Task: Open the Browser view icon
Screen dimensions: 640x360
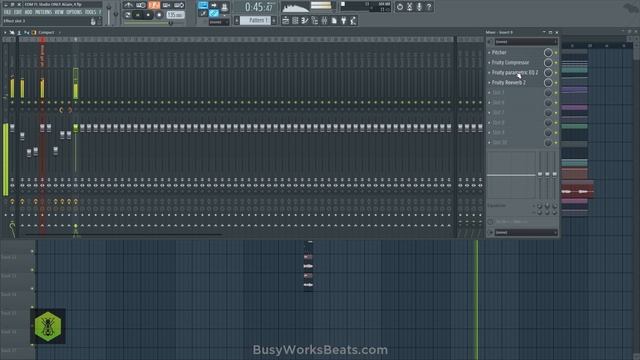Action: (315, 20)
